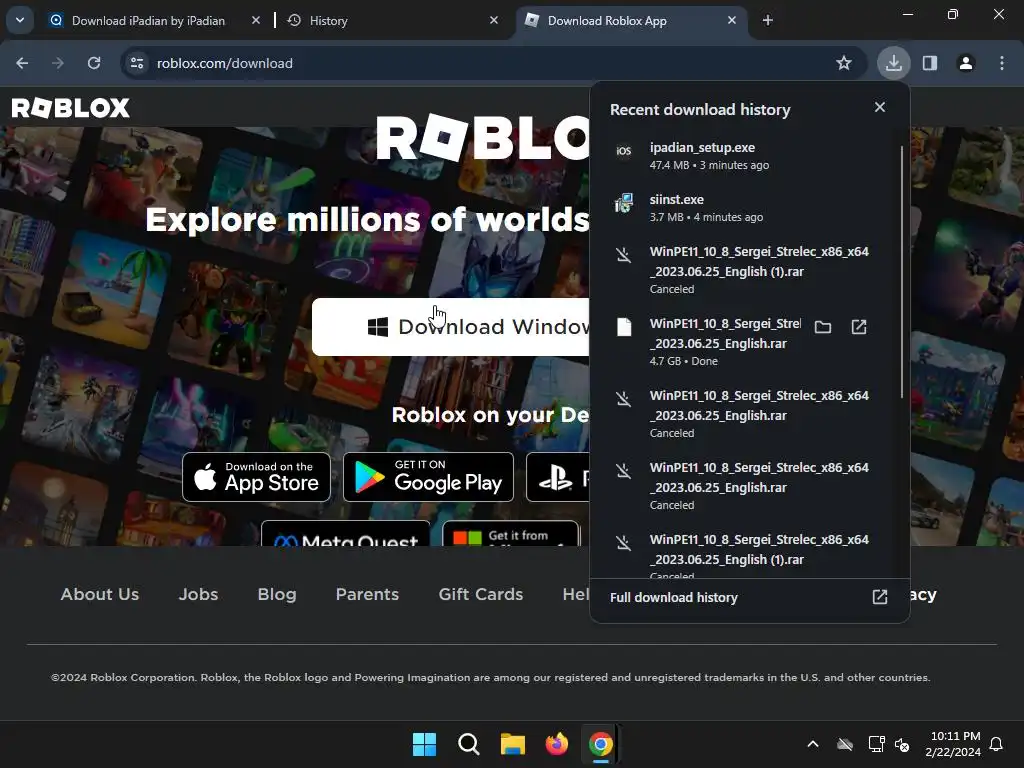Open the Blog footer link
Image resolution: width=1024 pixels, height=768 pixels.
(x=277, y=594)
